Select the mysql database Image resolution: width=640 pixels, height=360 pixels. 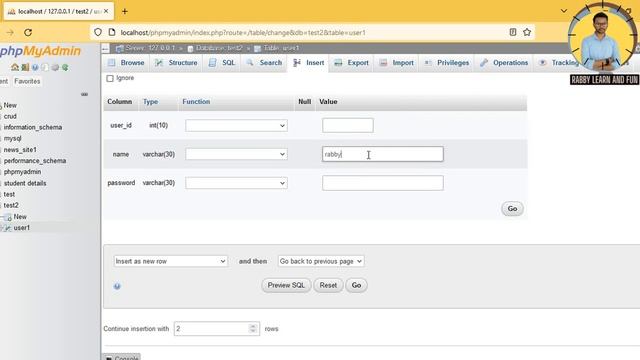12,138
